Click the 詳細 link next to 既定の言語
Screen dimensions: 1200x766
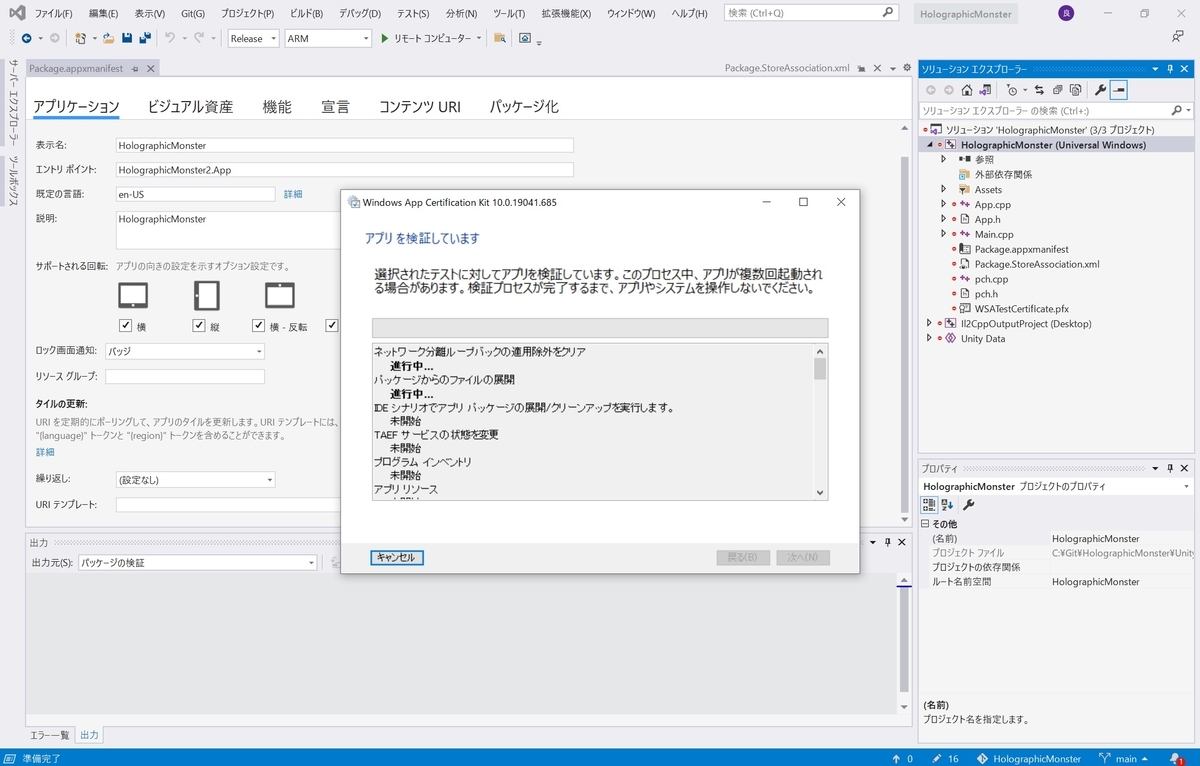293,194
